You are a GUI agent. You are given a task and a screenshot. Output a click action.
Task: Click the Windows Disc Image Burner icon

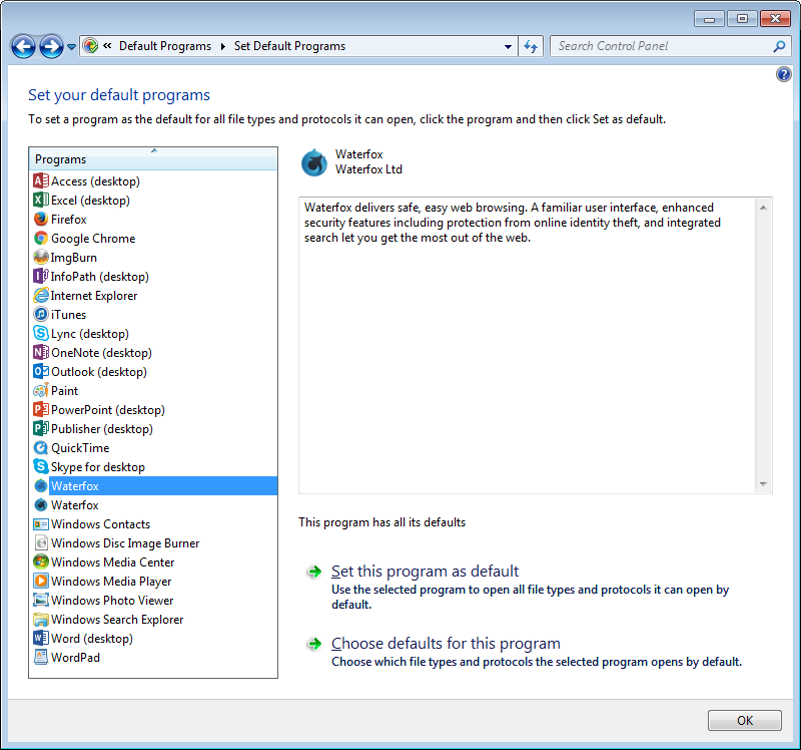pos(41,543)
